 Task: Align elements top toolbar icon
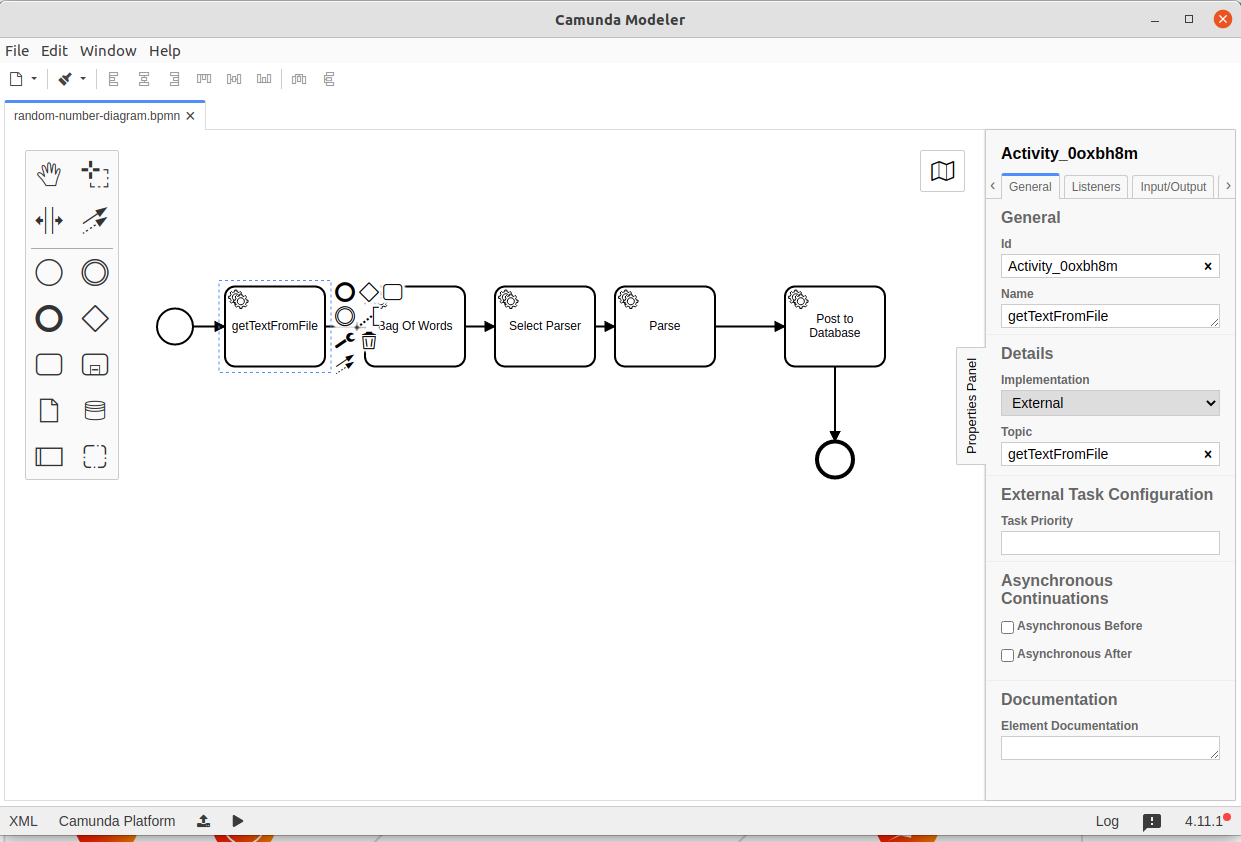pos(204,79)
